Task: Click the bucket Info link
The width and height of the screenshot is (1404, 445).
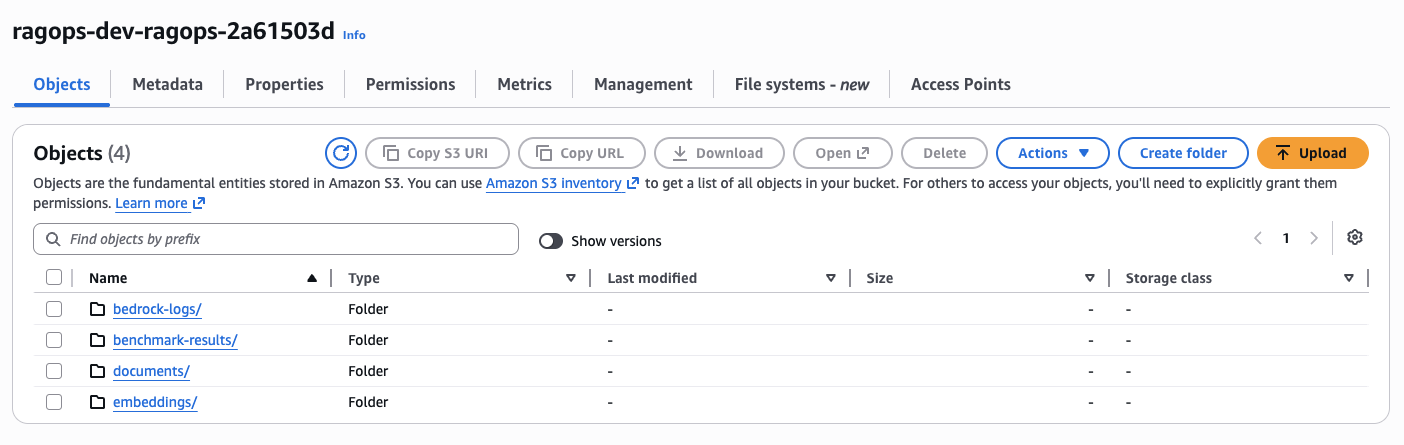Action: coord(354,34)
